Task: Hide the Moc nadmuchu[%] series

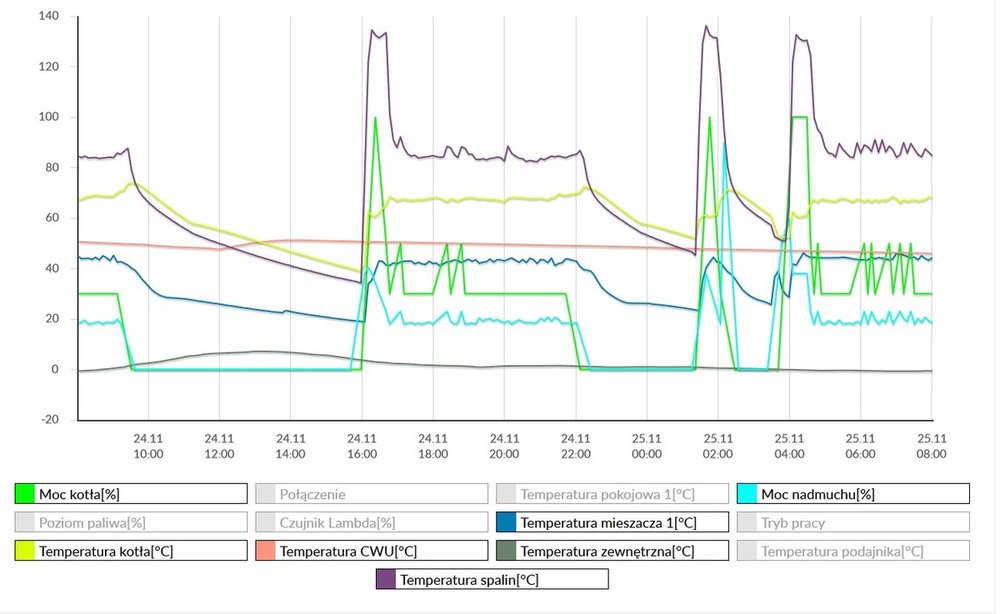Action: point(852,493)
